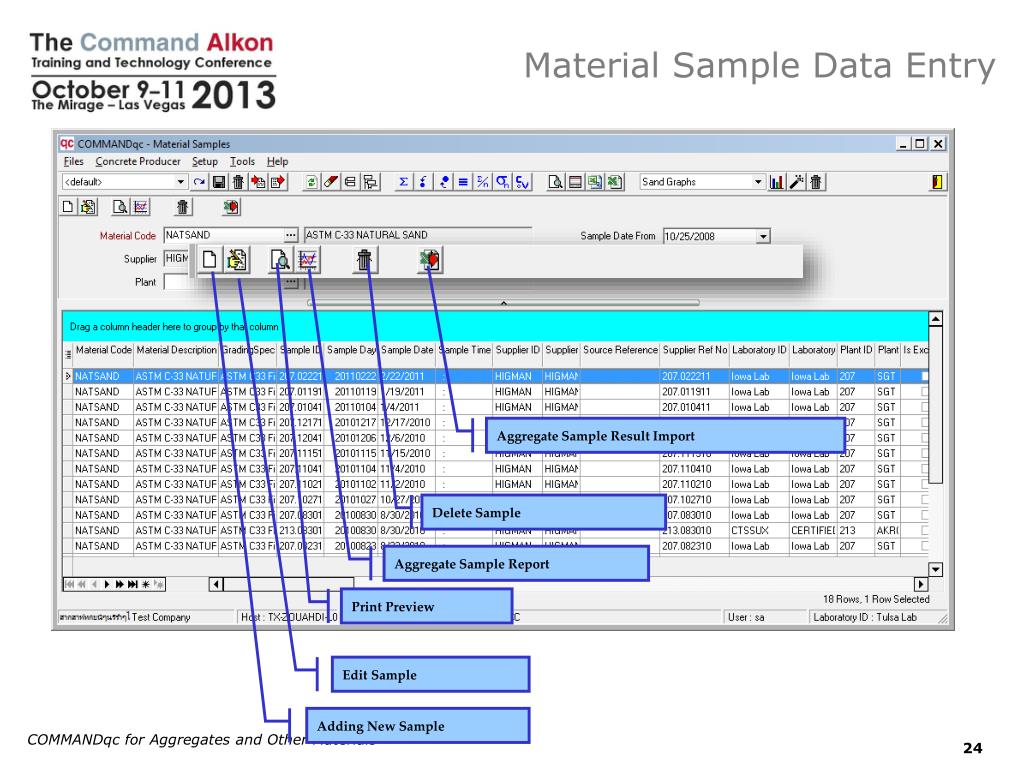Image resolution: width=1024 pixels, height=768 pixels.
Task: Click the grid's scroll right arrow
Action: (920, 584)
